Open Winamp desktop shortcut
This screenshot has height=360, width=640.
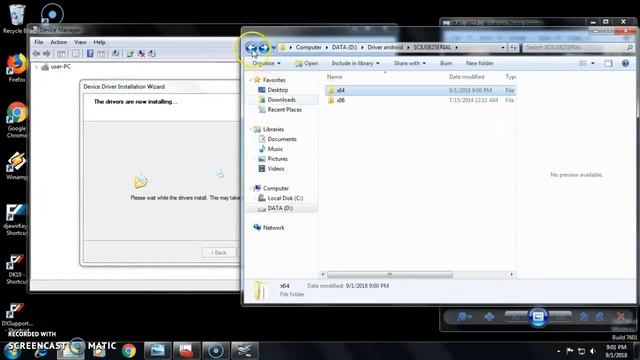16,166
